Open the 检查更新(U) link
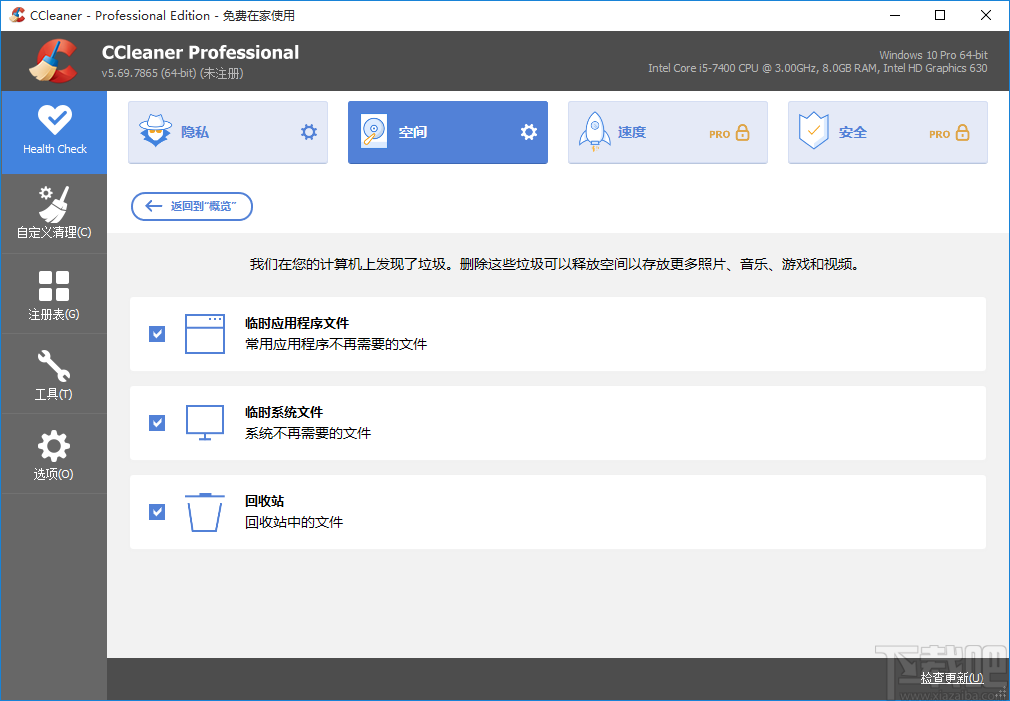Screen dimensions: 1010x701 tap(950, 677)
